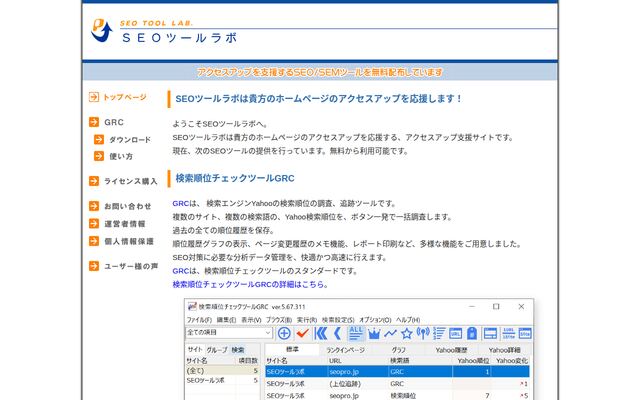640x400 pixels.
Task: Click the (全て) row in site list
Action: point(222,371)
